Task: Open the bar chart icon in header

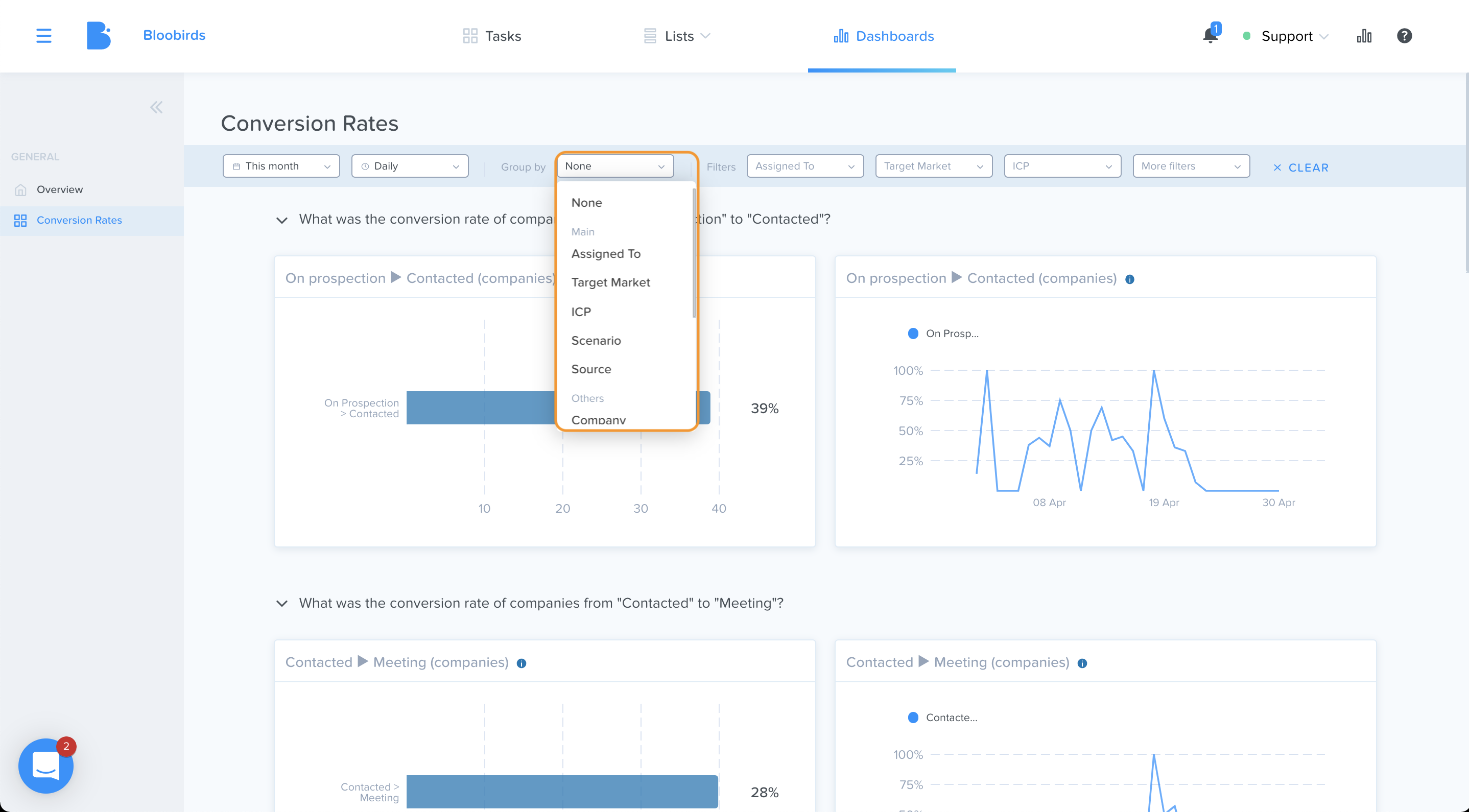Action: [1364, 36]
